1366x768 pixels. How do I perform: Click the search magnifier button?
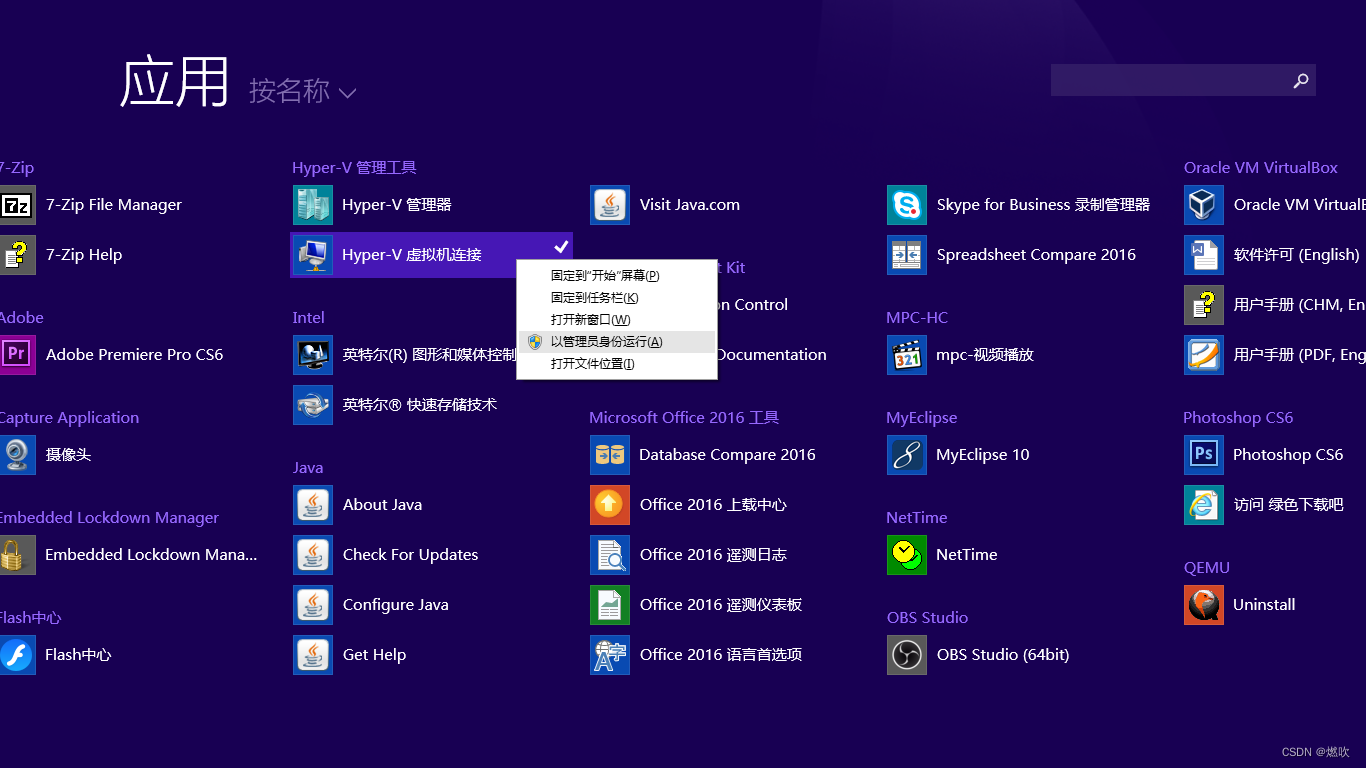point(1300,80)
